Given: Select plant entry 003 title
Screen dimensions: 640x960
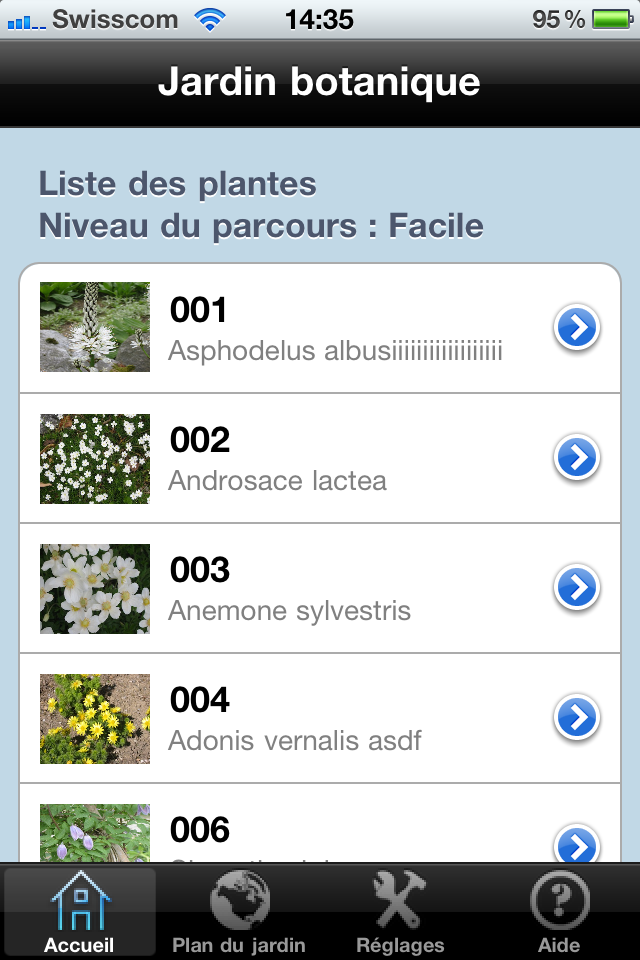Looking at the screenshot, I should (x=200, y=570).
